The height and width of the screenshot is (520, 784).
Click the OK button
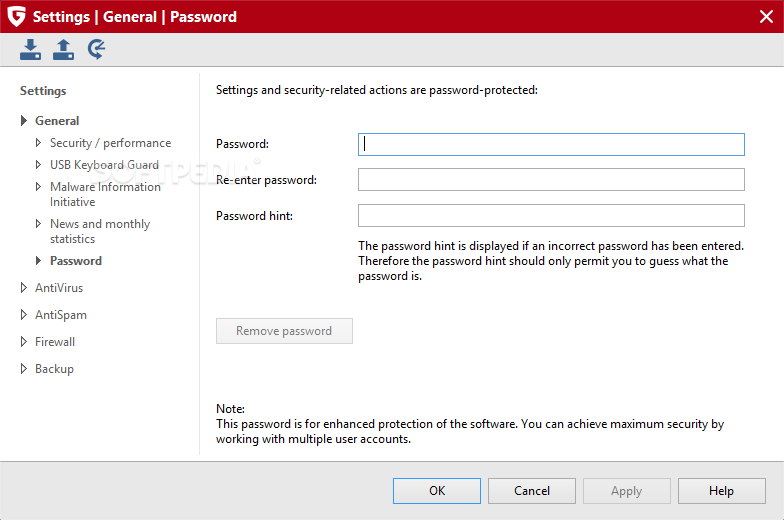click(x=436, y=491)
